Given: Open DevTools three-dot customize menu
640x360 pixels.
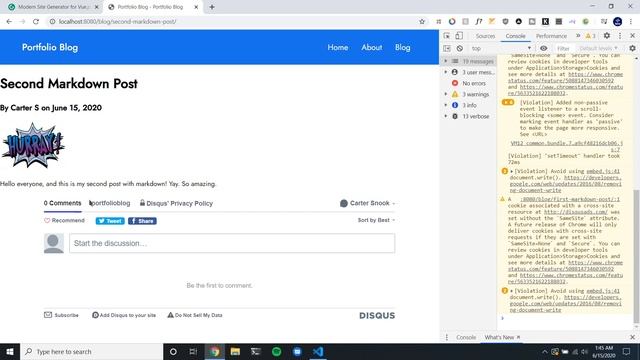Looking at the screenshot, I should (x=620, y=36).
